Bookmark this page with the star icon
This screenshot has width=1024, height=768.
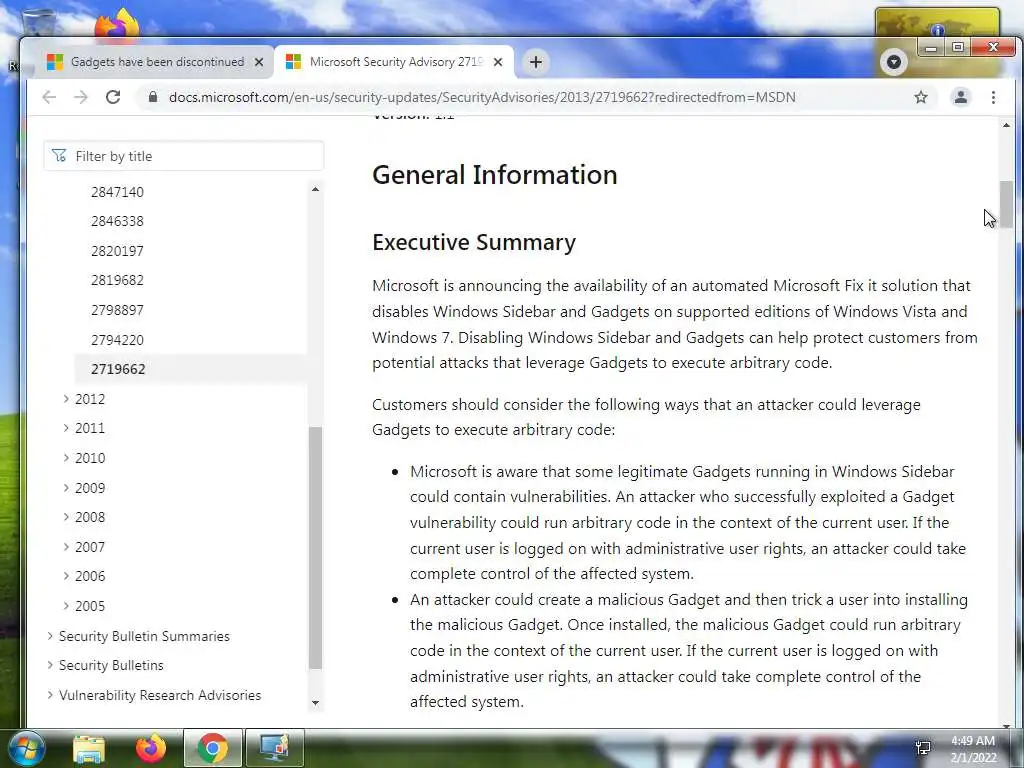921,97
